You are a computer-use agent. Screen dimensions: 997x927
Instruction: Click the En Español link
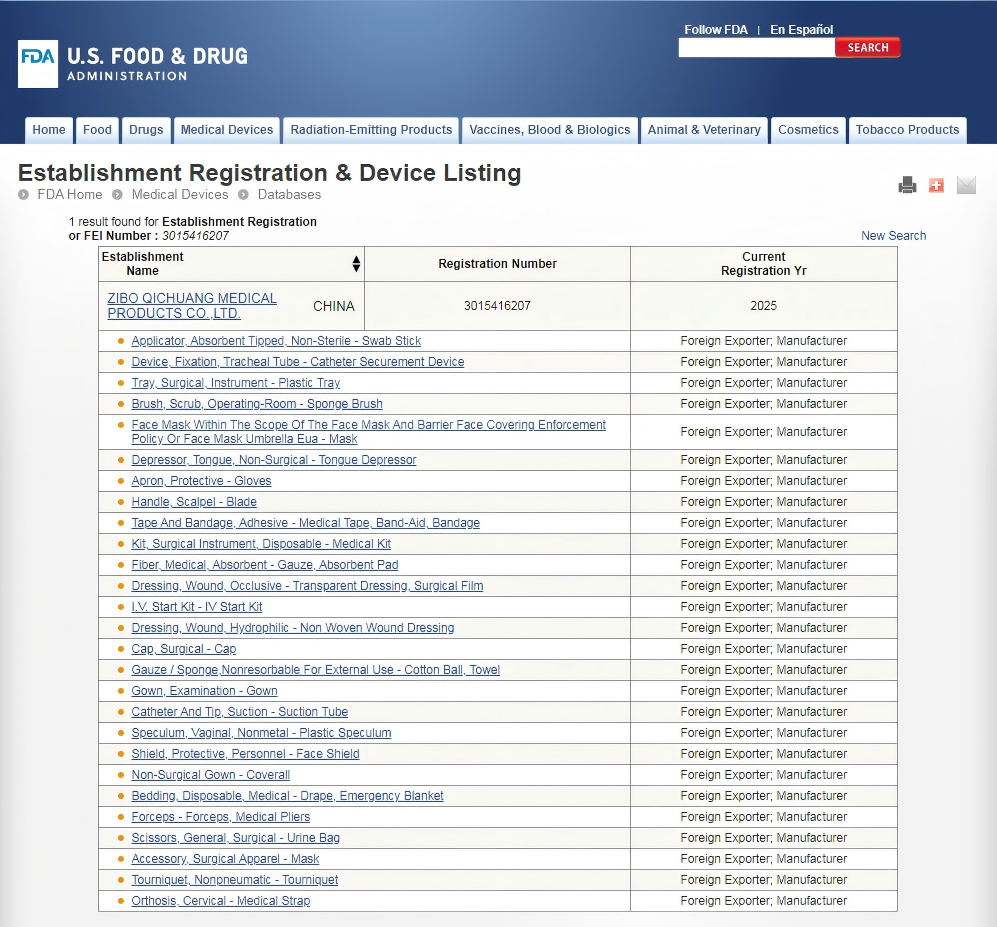point(801,29)
